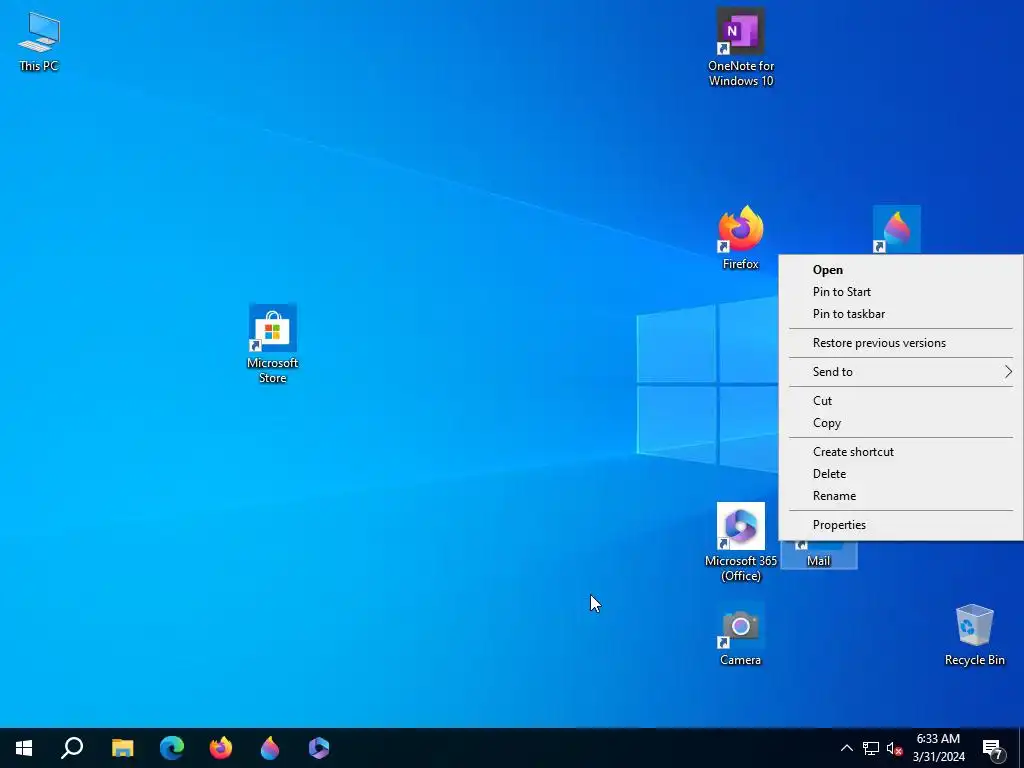Choose Open in the context menu
This screenshot has height=768, width=1024.
tap(901, 270)
